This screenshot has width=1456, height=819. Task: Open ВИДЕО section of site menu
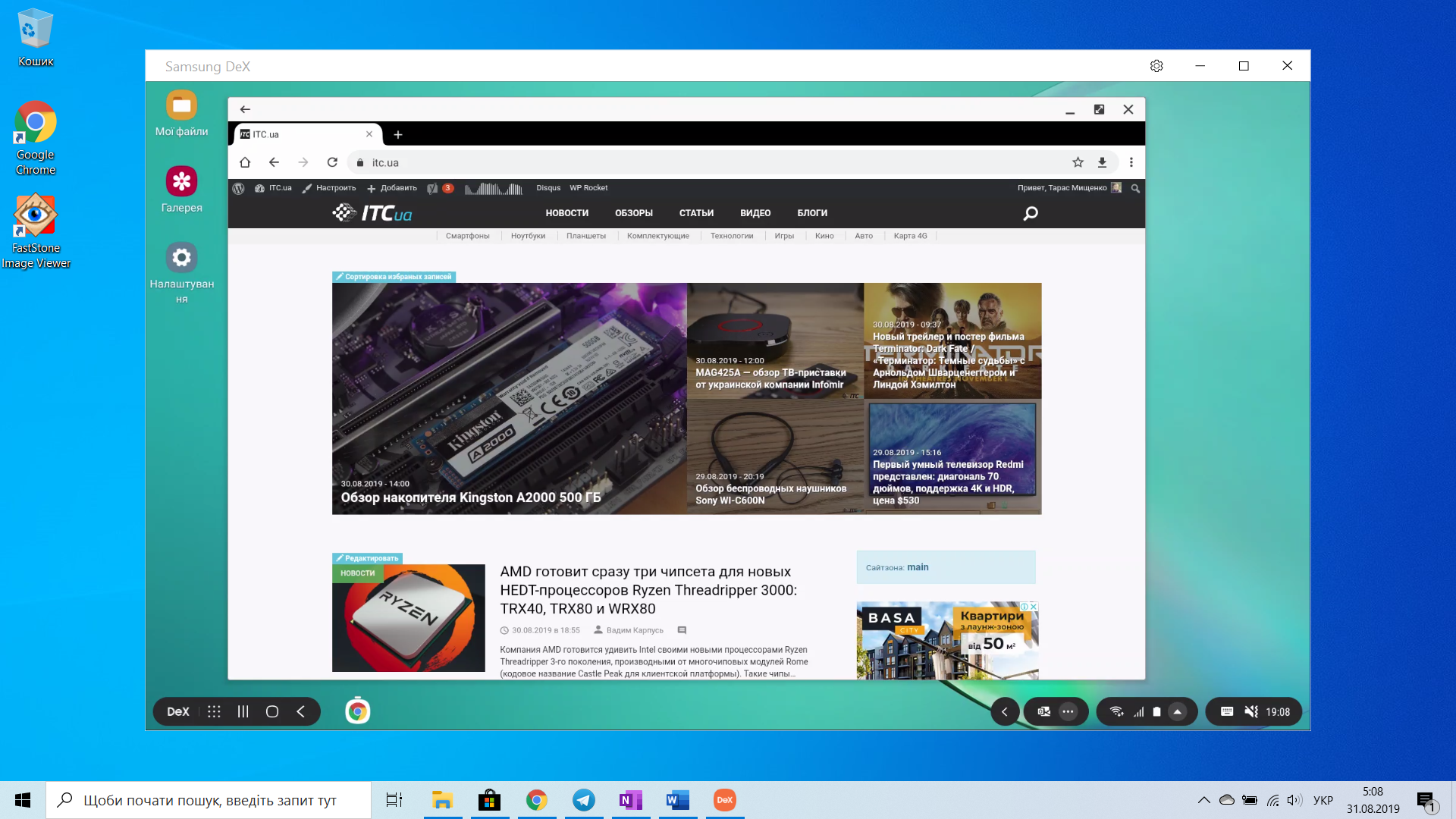[x=755, y=213]
